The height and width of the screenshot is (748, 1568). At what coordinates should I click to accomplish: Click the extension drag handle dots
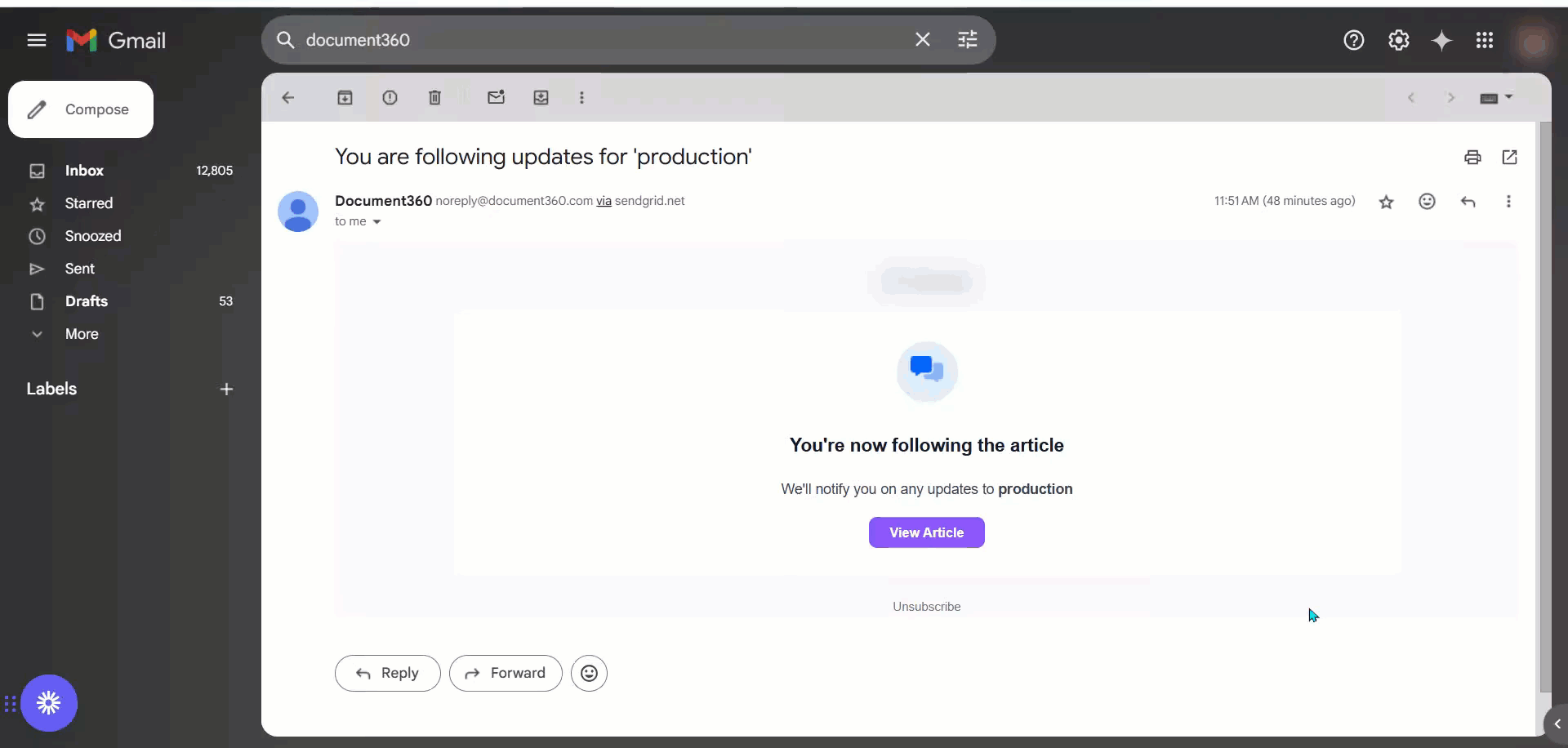[x=10, y=703]
